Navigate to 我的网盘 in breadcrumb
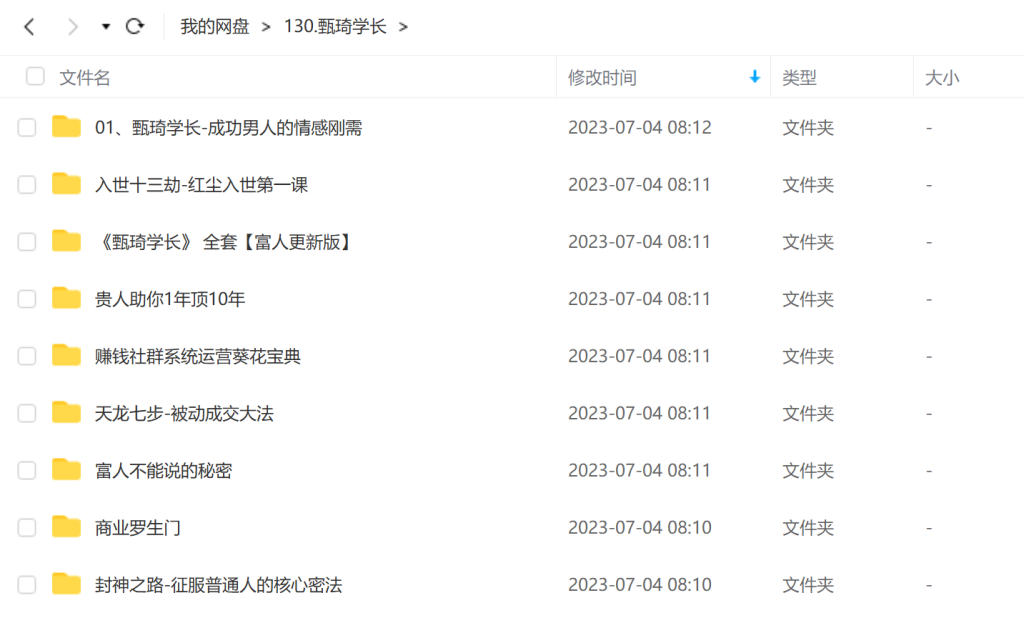 [215, 27]
